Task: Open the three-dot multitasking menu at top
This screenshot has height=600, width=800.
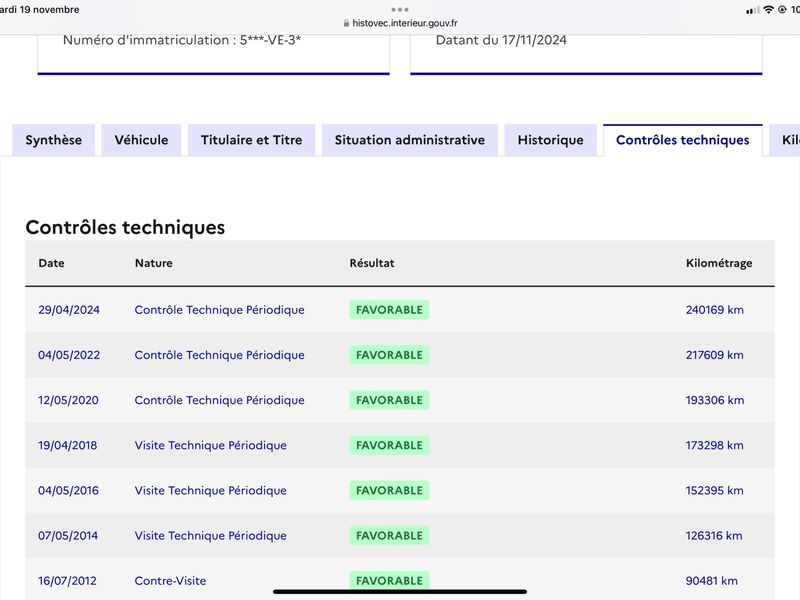Action: click(x=400, y=10)
